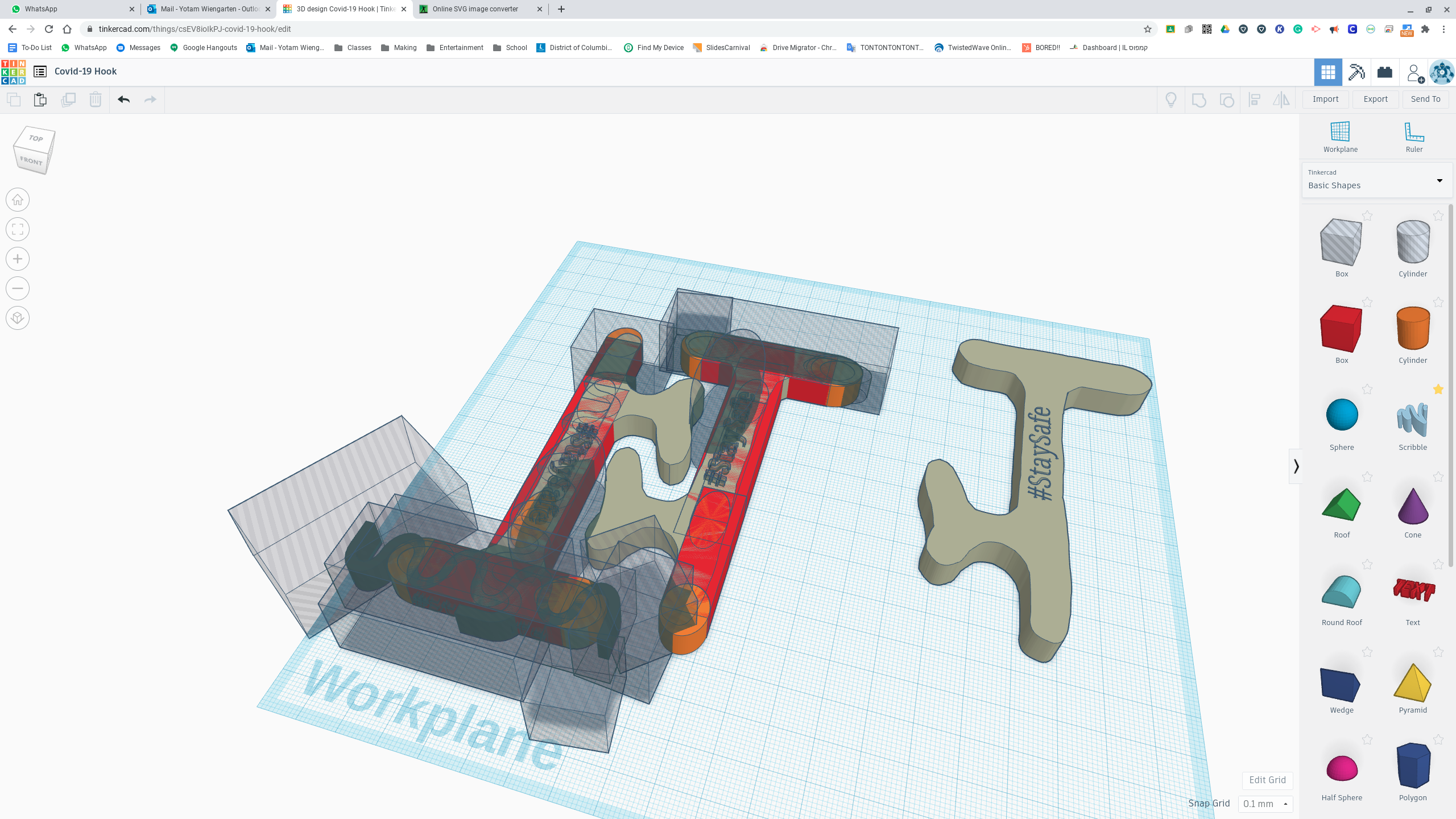The width and height of the screenshot is (1456, 819).
Task: Open the To-Do List bookmark
Action: pyautogui.click(x=30, y=48)
